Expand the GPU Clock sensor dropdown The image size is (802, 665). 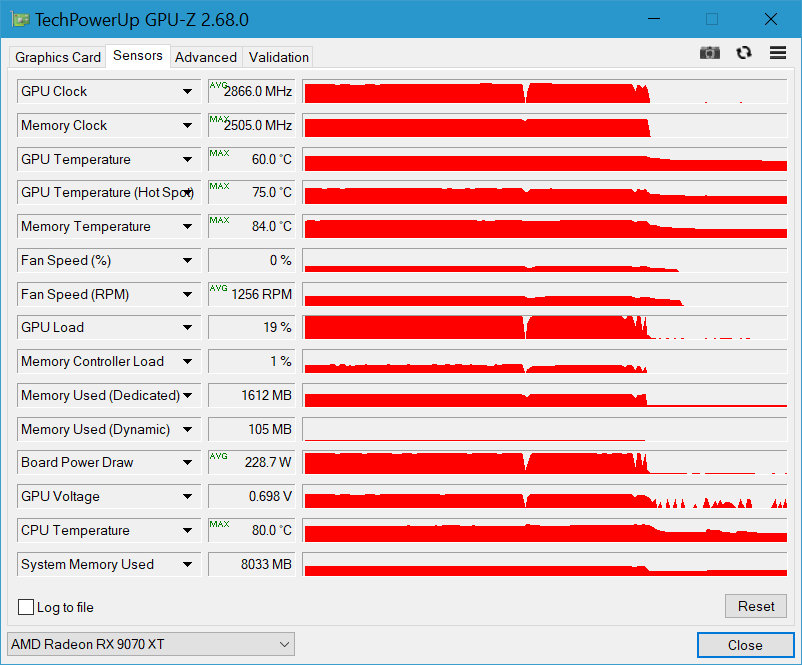[187, 92]
